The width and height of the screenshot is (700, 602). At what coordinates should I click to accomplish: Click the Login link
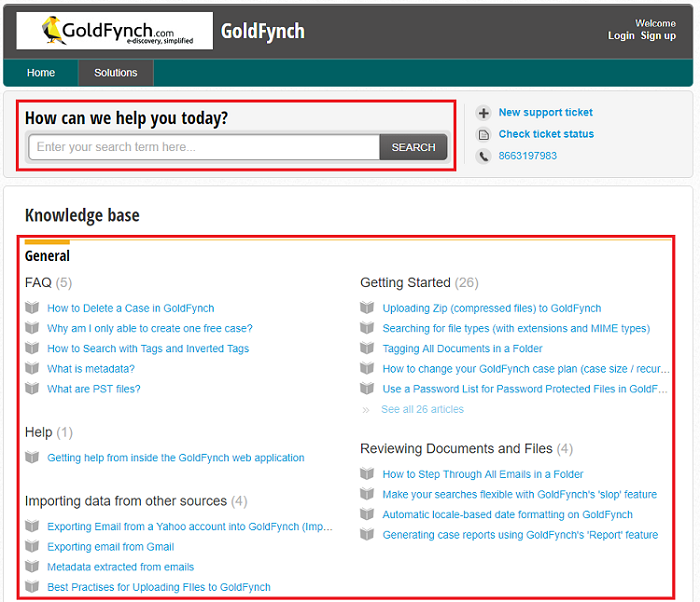pyautogui.click(x=621, y=36)
